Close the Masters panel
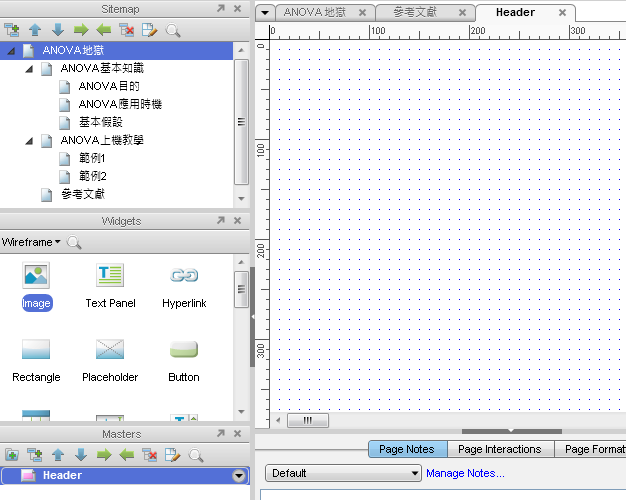The width and height of the screenshot is (626, 500). tap(238, 433)
